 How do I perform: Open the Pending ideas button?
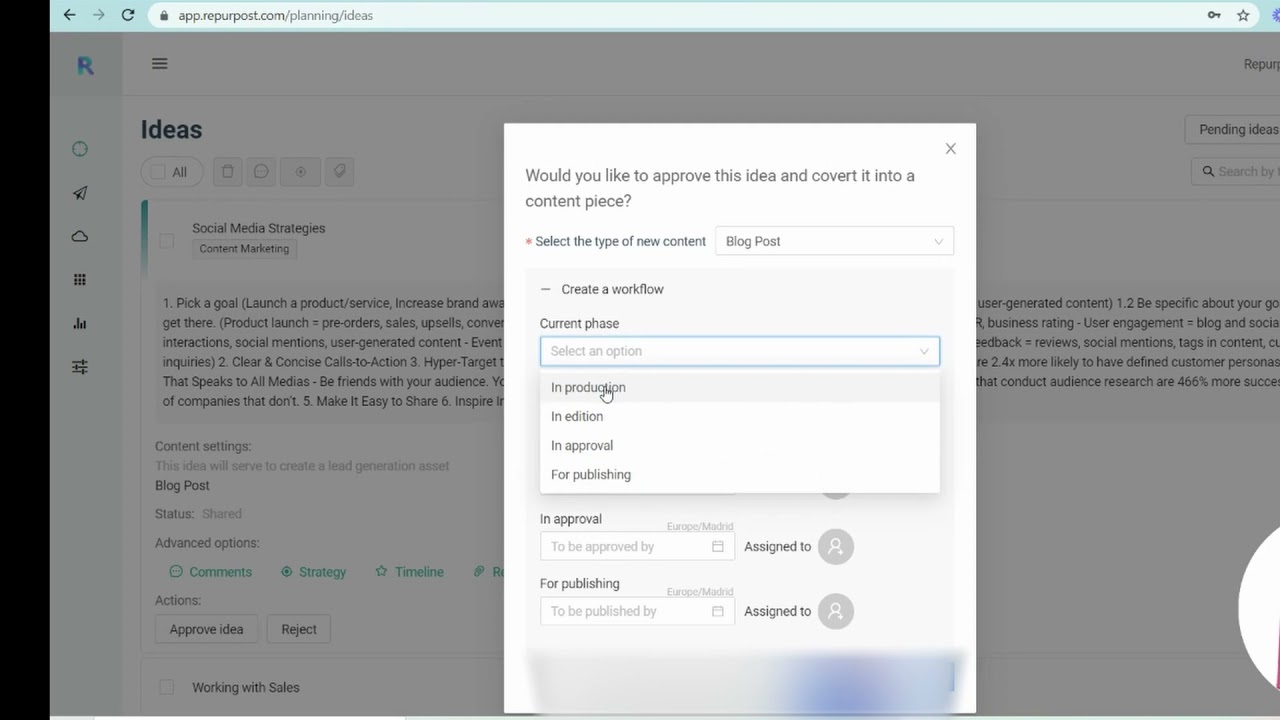[1233, 129]
